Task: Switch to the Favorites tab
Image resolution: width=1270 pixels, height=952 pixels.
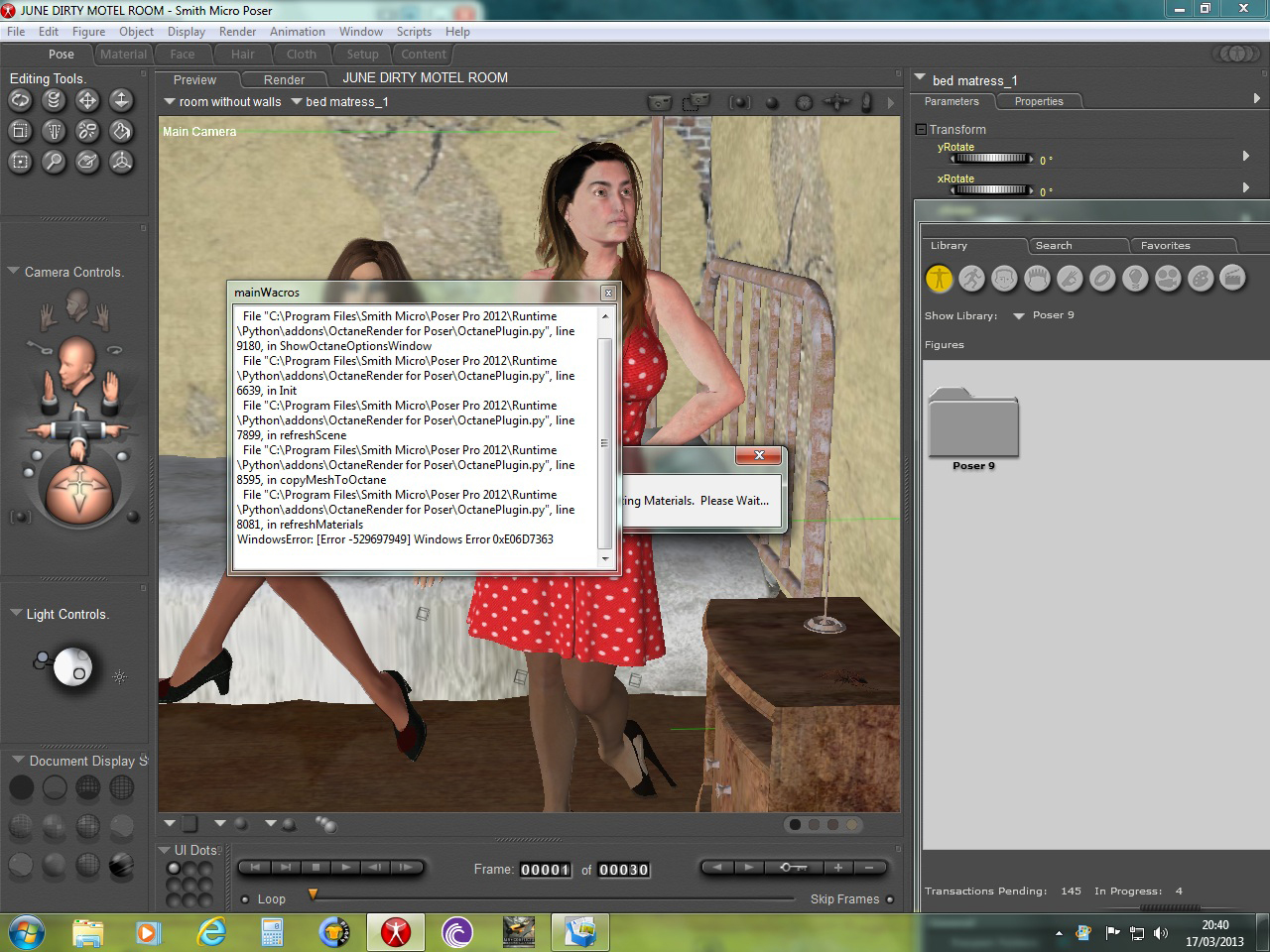Action: pyautogui.click(x=1166, y=246)
